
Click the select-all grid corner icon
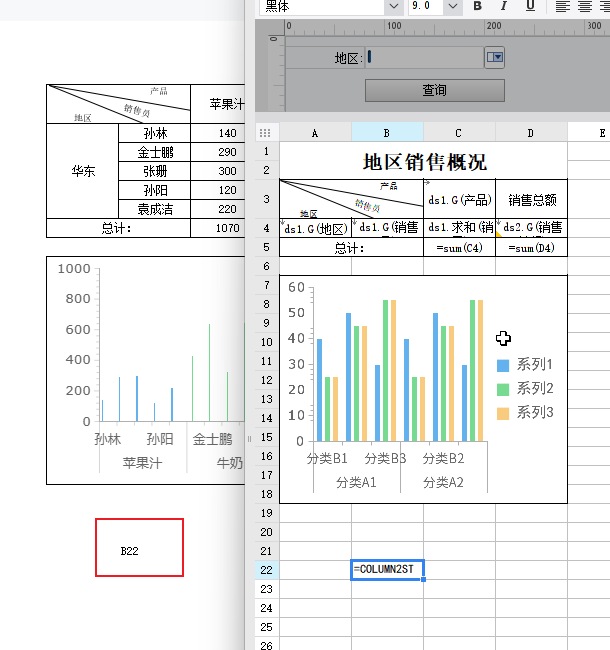click(x=265, y=133)
